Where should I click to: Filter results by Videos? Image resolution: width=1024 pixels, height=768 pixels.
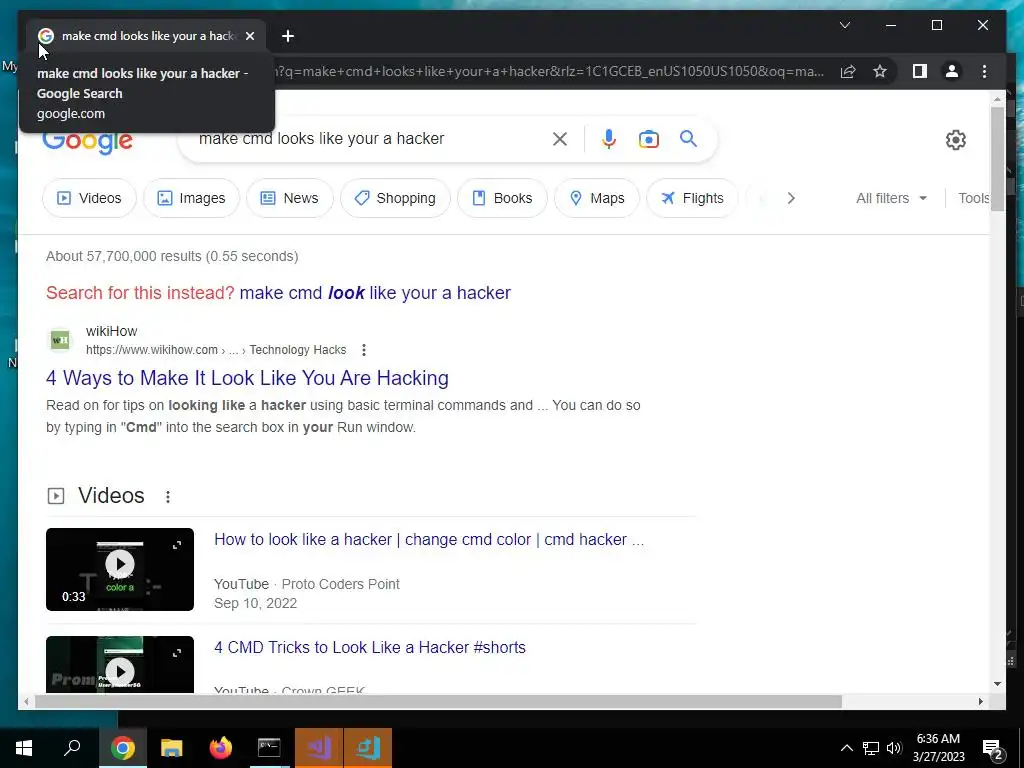(89, 198)
